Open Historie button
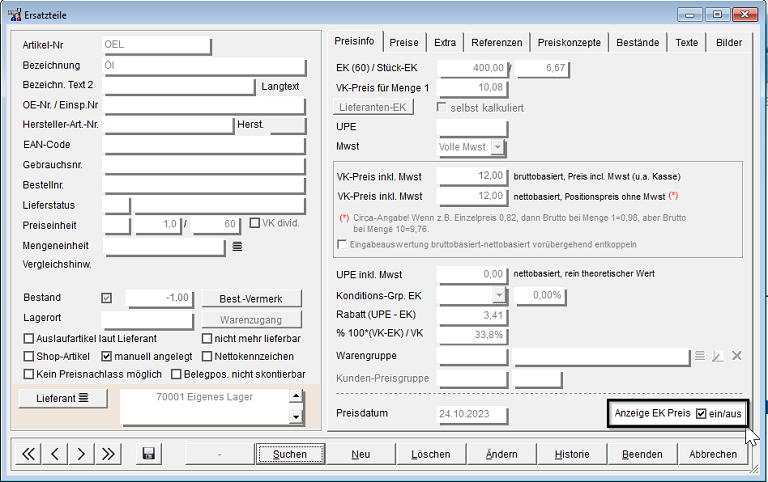Viewport: 768px width, 482px height. pos(572,454)
